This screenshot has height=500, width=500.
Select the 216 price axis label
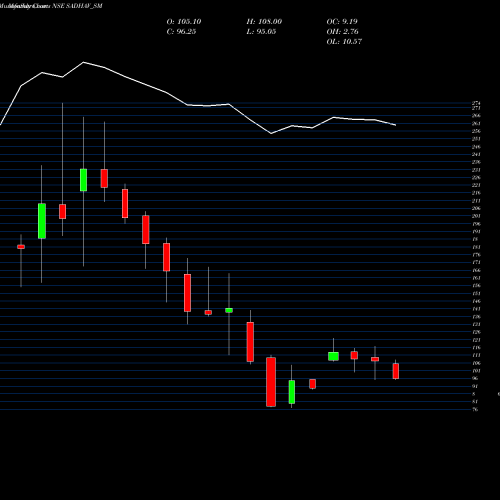point(476,193)
